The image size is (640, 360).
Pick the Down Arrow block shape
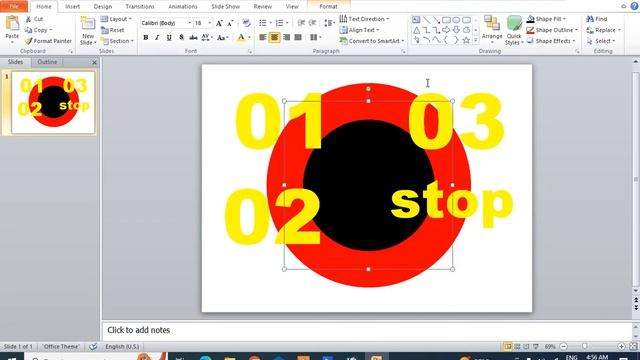[456, 30]
